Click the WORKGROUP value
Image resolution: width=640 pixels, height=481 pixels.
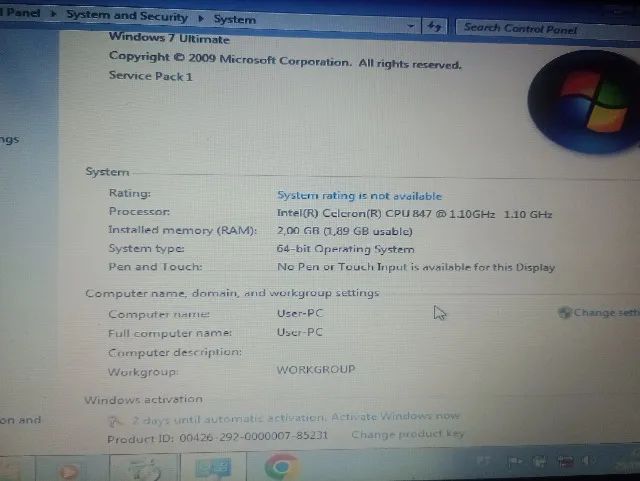[316, 369]
